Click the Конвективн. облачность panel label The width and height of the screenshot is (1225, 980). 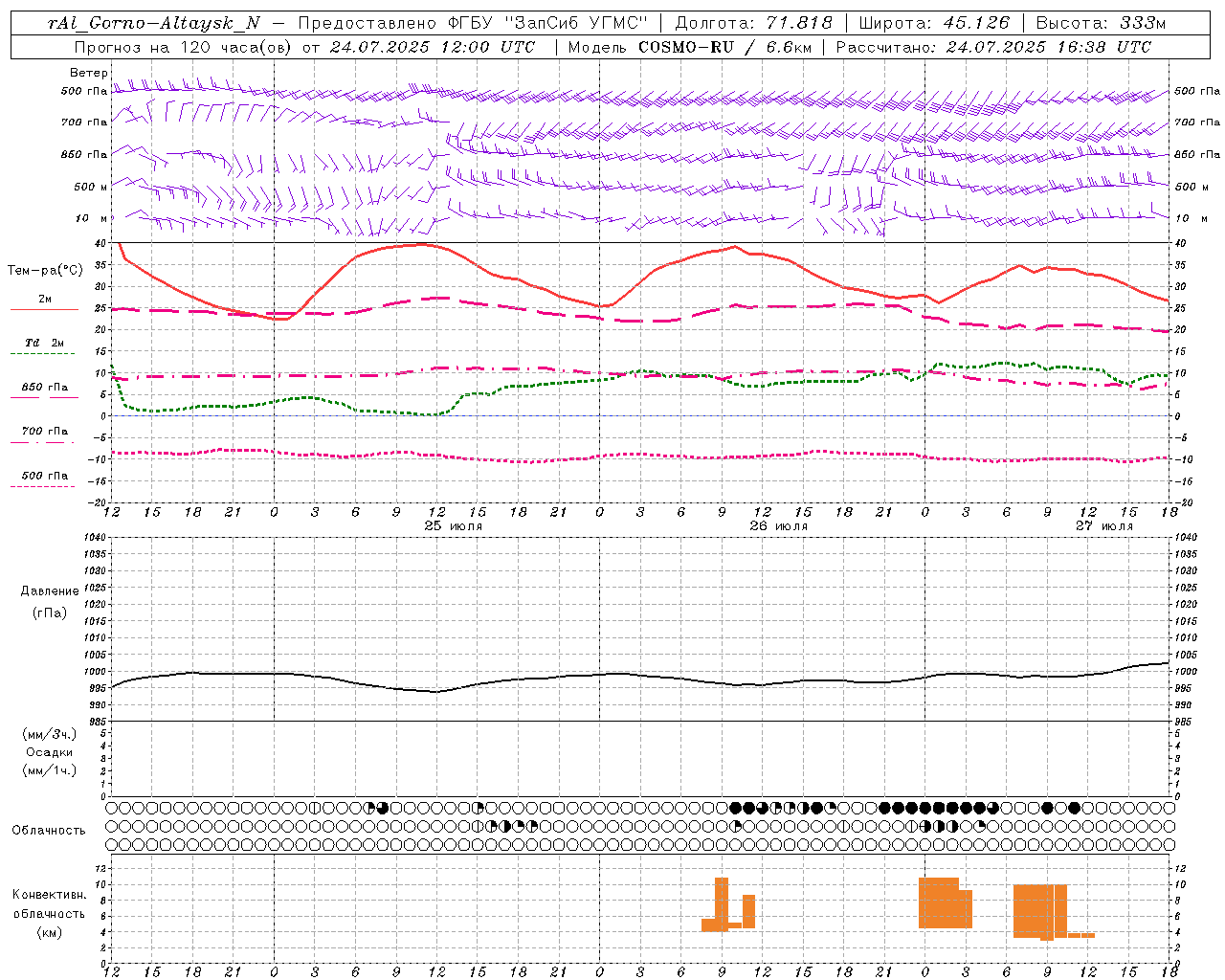coord(49,904)
